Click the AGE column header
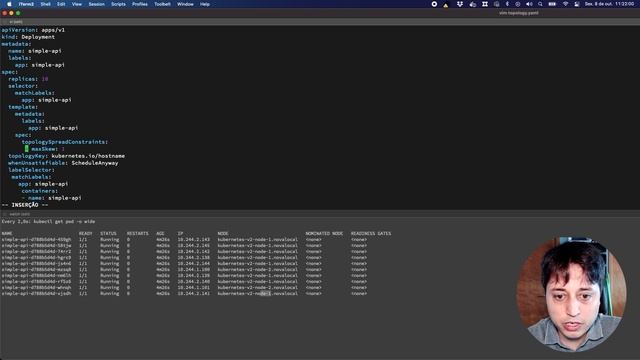Screen dimensions: 640x360 pos(160,233)
